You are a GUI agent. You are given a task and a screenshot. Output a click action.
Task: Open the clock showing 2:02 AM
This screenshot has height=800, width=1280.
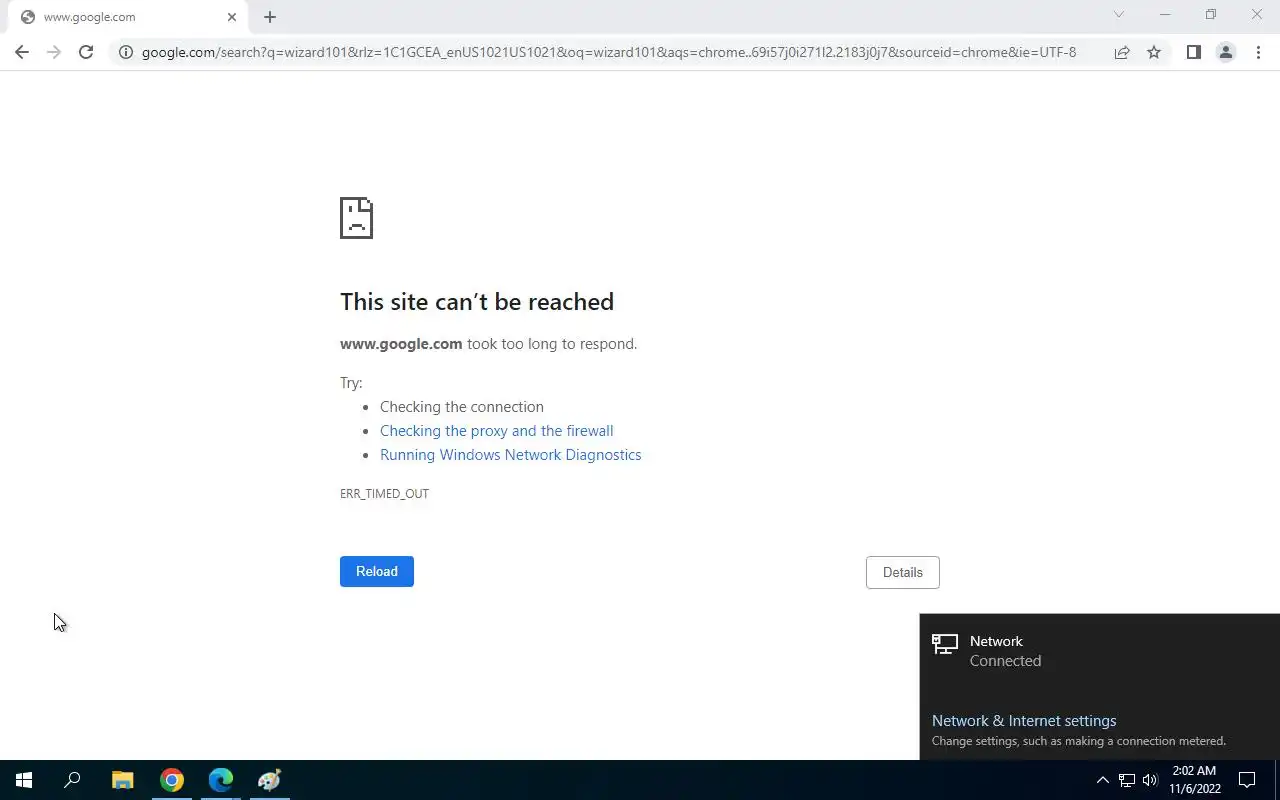coord(1195,780)
